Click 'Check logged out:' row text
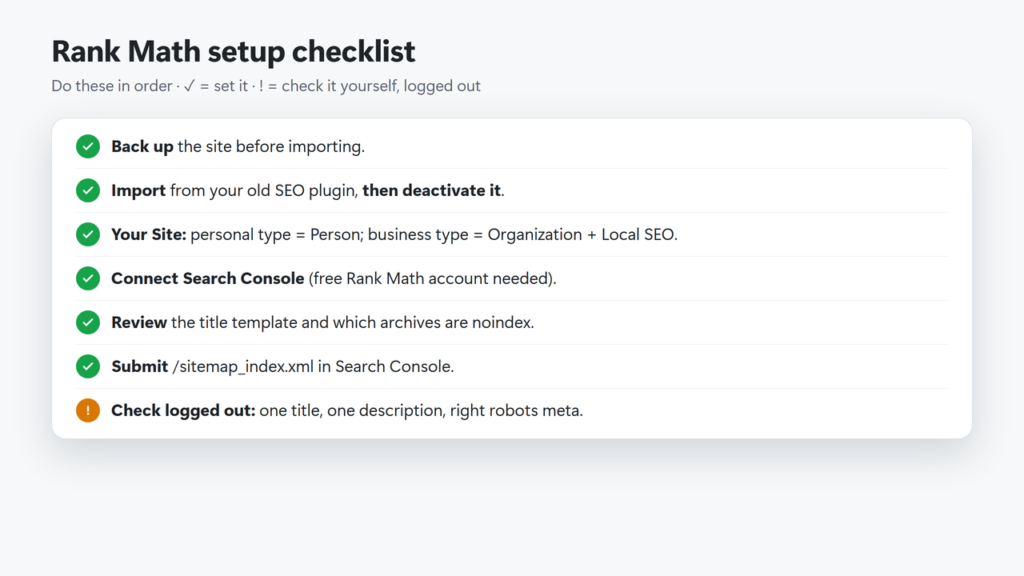 (x=347, y=411)
